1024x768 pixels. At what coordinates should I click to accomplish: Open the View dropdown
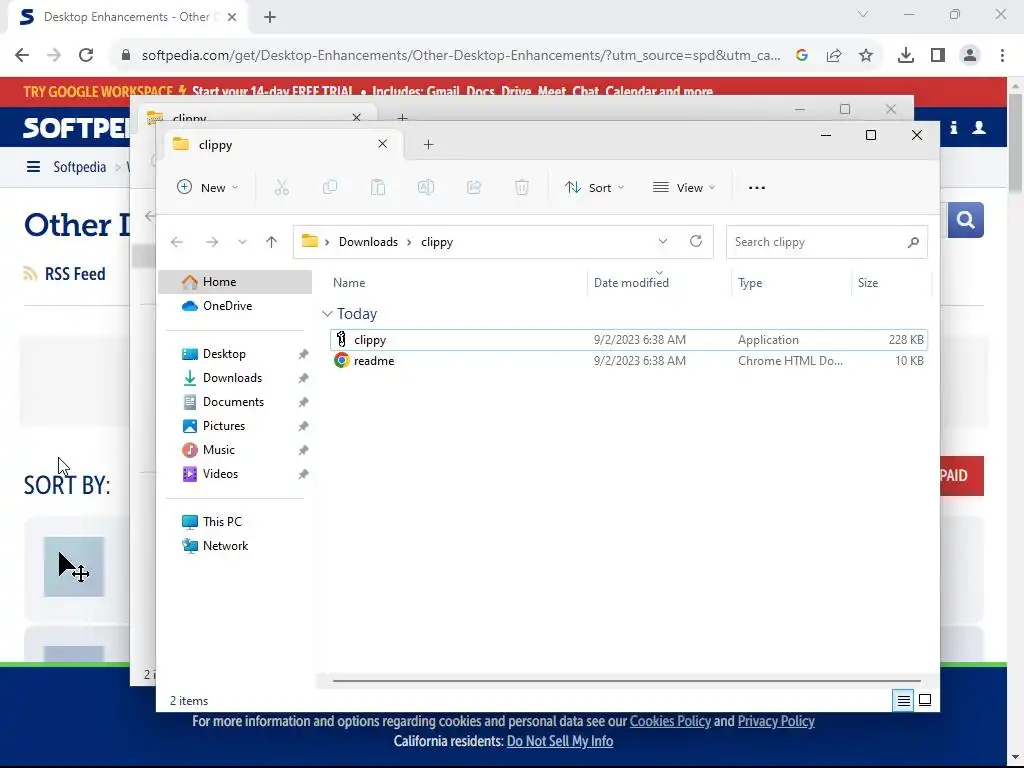pyautogui.click(x=684, y=188)
